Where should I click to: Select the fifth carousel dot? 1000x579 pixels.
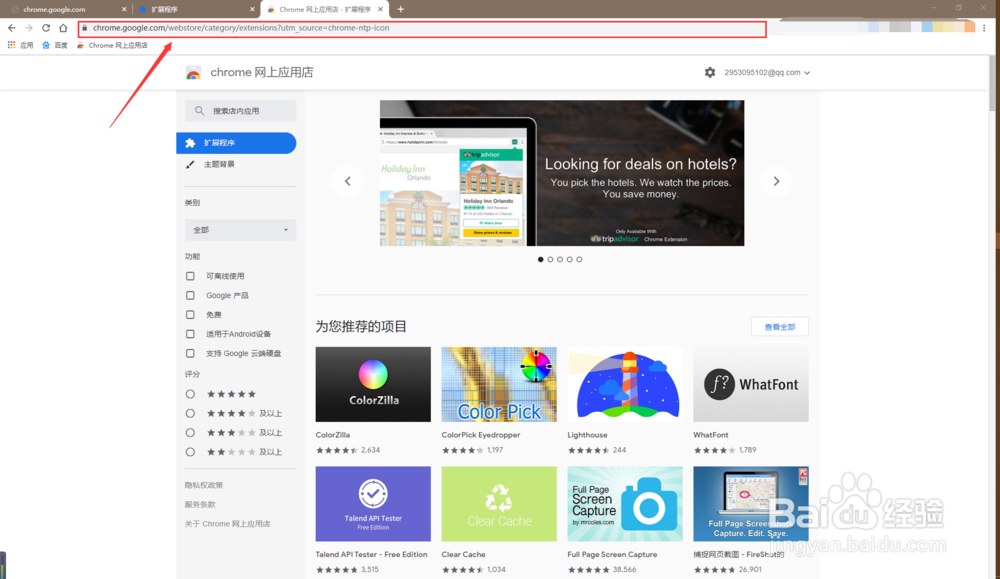tap(579, 260)
